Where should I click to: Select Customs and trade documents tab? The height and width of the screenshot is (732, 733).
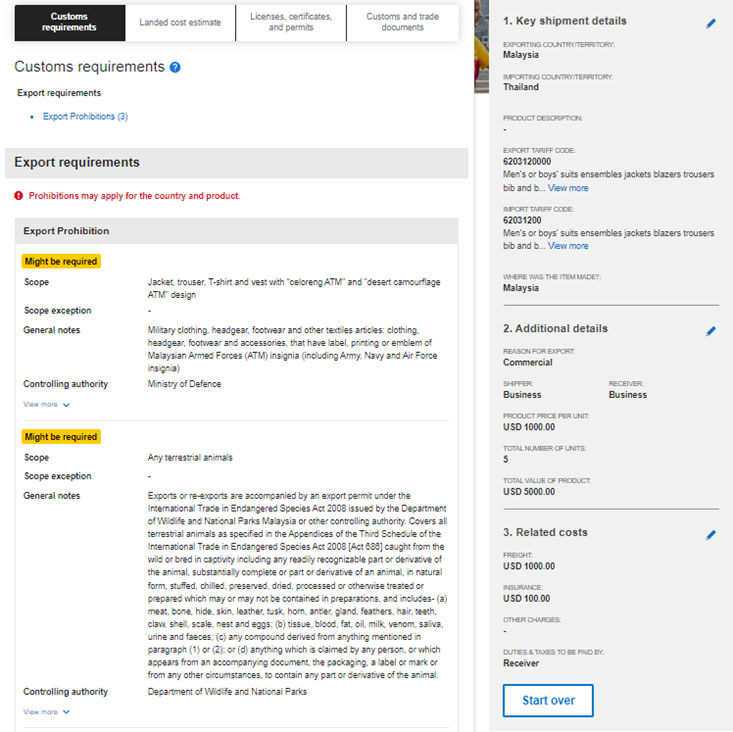point(403,22)
